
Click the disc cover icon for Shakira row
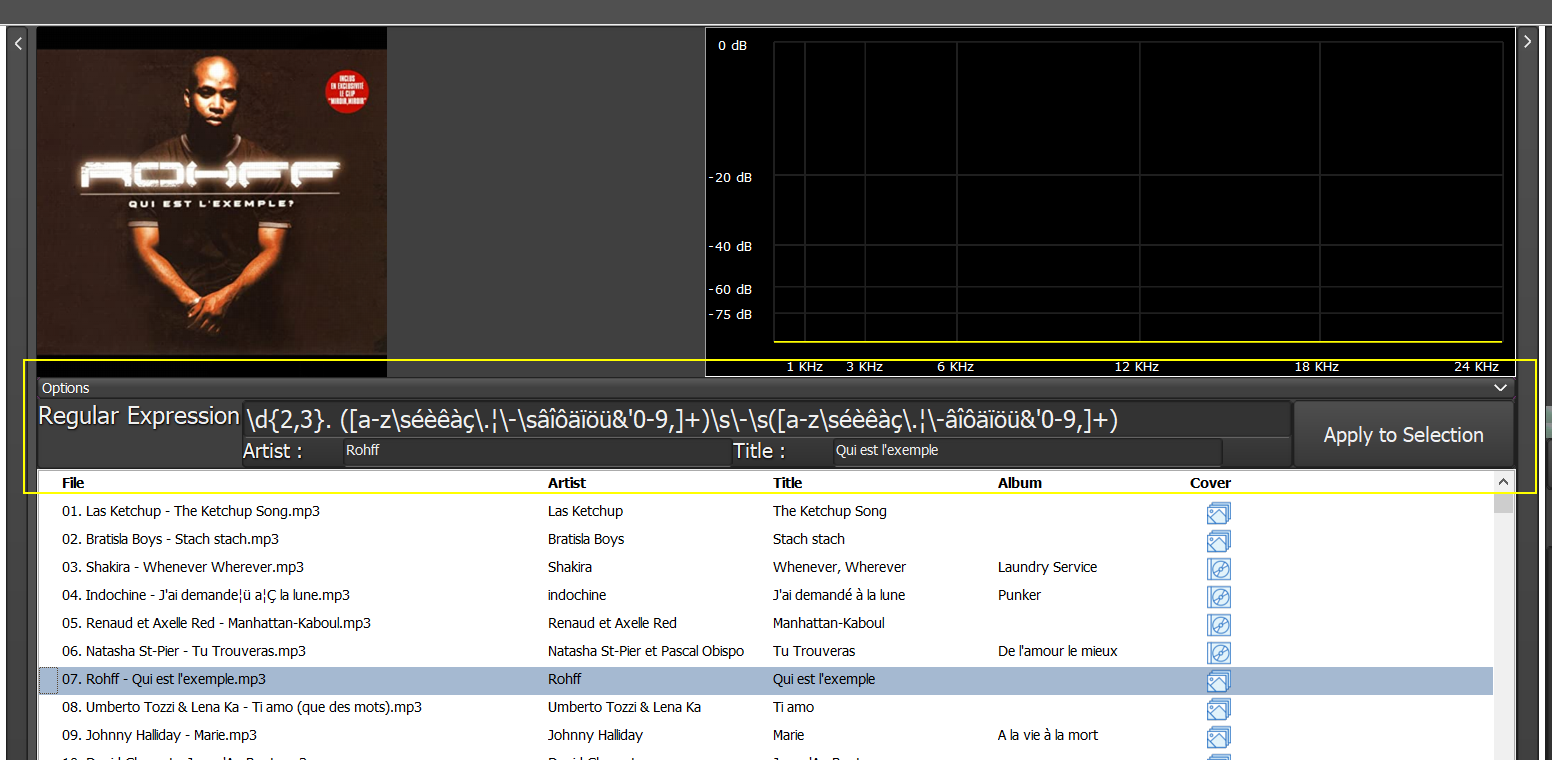(1218, 569)
